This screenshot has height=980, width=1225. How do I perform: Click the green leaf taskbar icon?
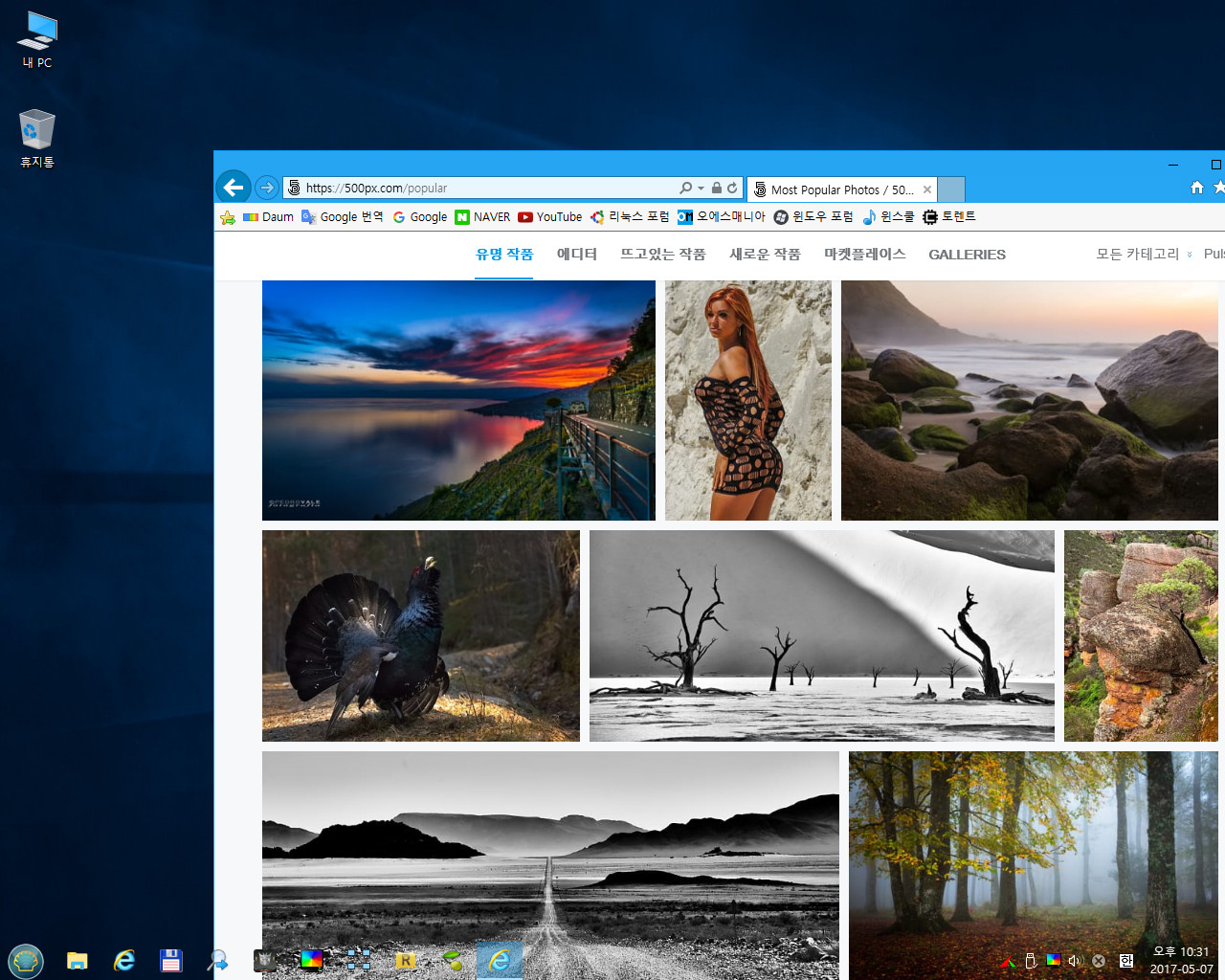tap(453, 961)
